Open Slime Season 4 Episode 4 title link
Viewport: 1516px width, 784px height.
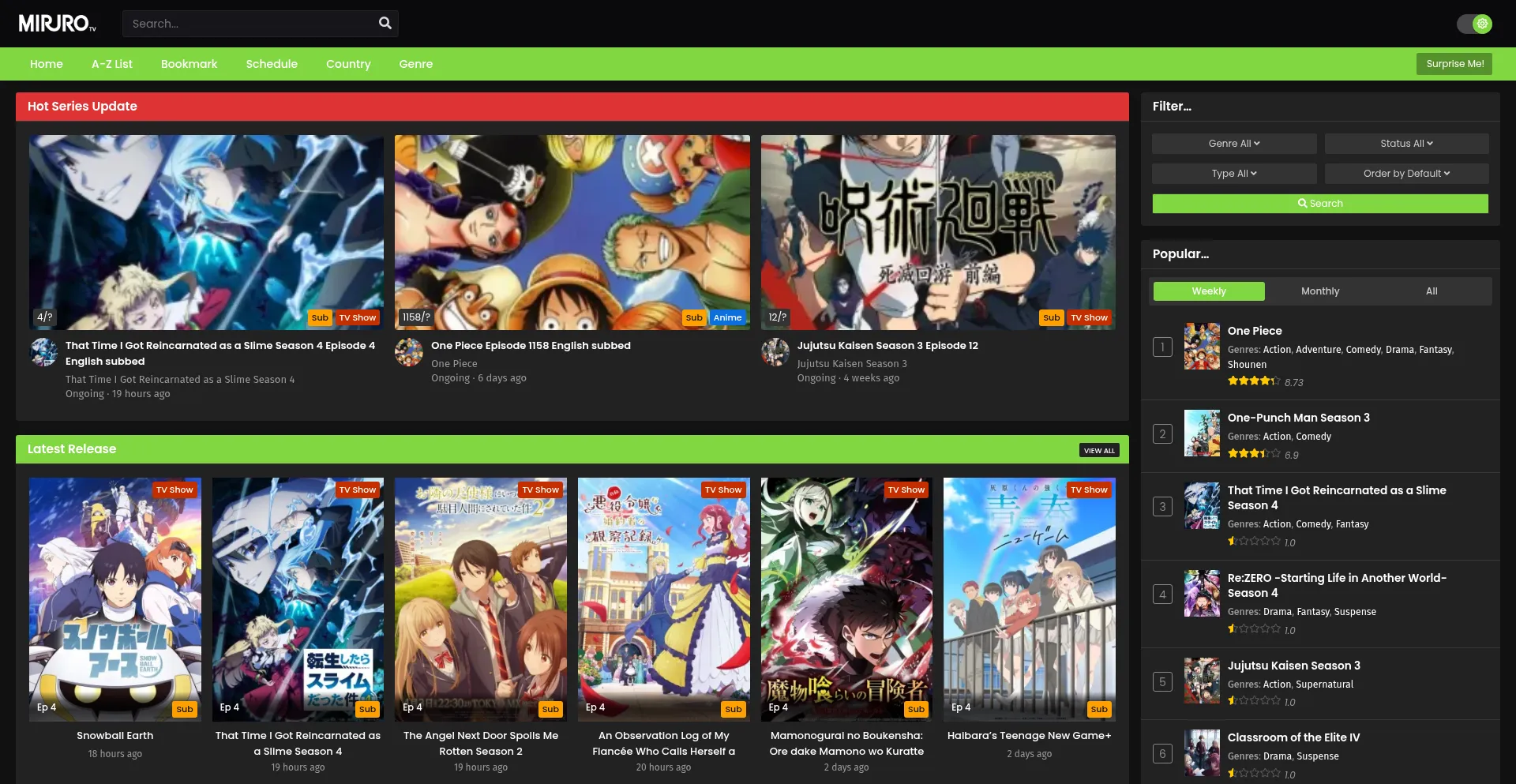point(220,354)
